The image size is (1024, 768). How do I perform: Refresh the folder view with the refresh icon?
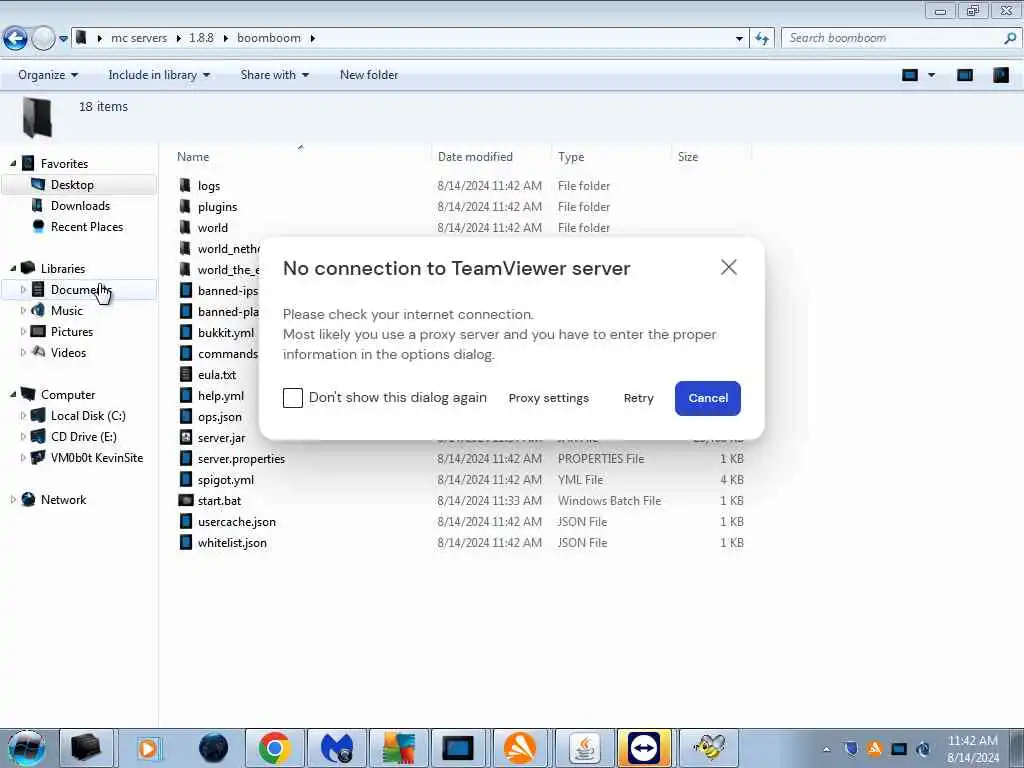coord(761,39)
